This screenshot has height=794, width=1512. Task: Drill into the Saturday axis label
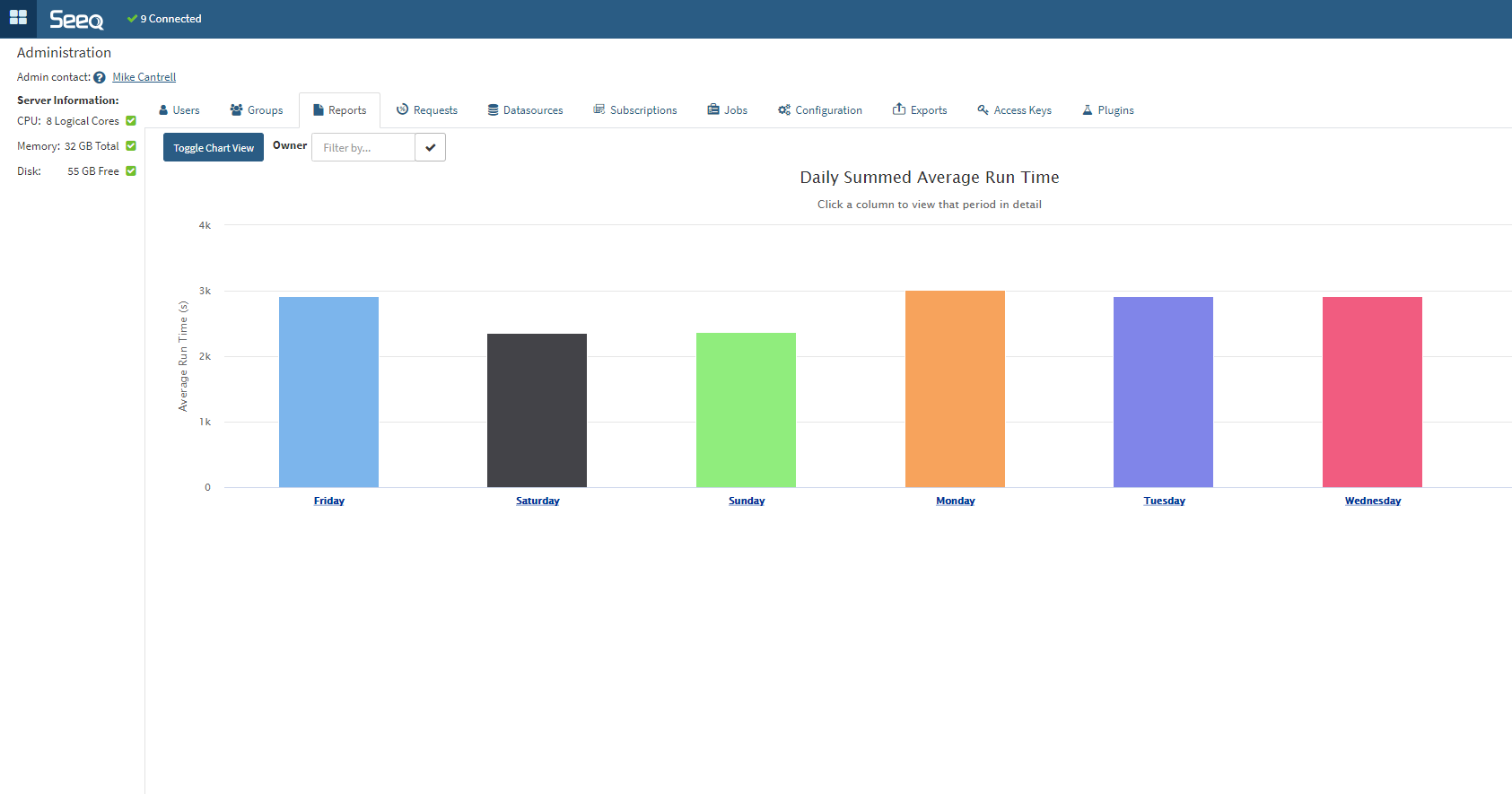[538, 502]
